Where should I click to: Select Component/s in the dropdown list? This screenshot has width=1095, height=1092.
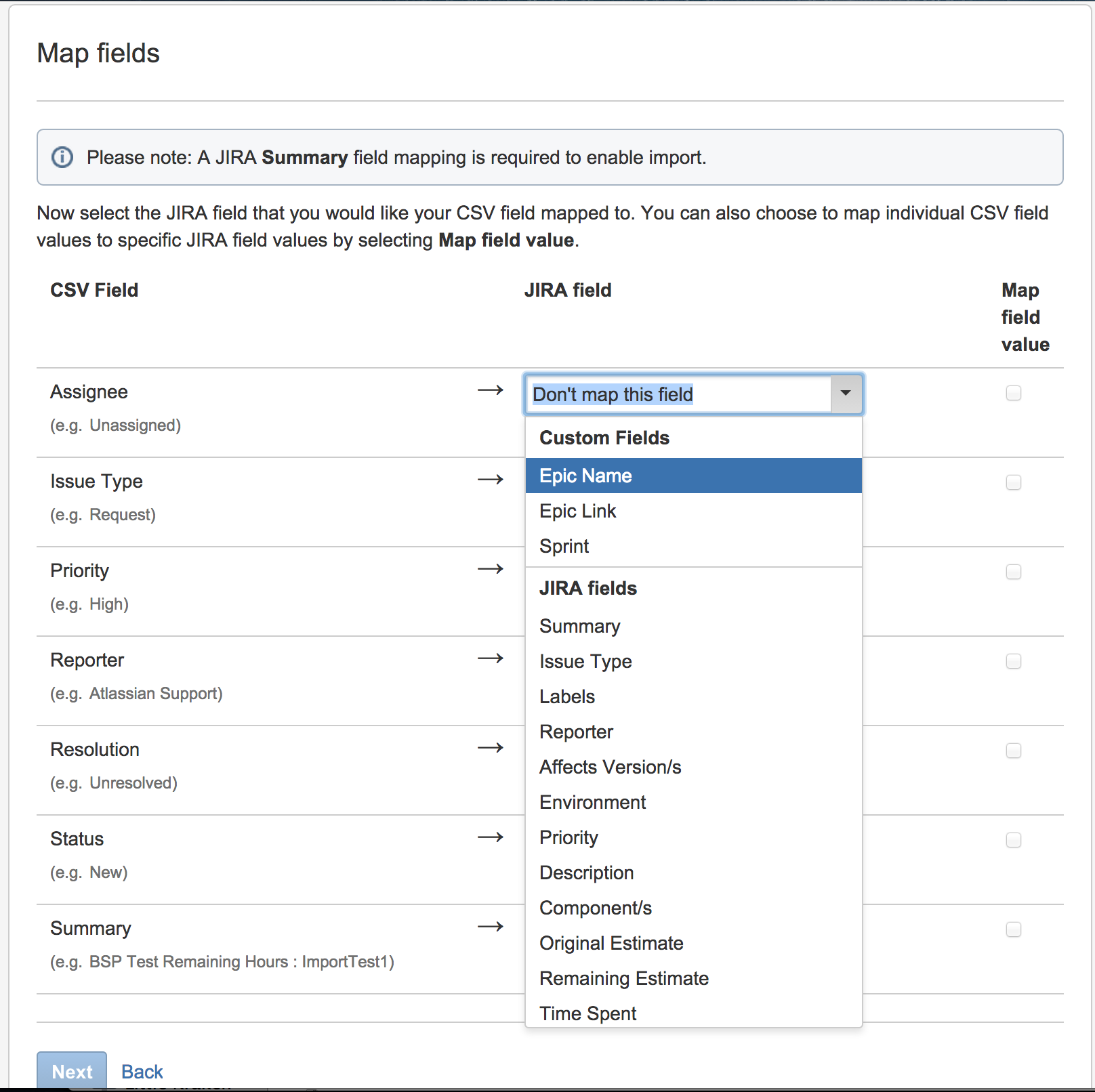pyautogui.click(x=693, y=908)
